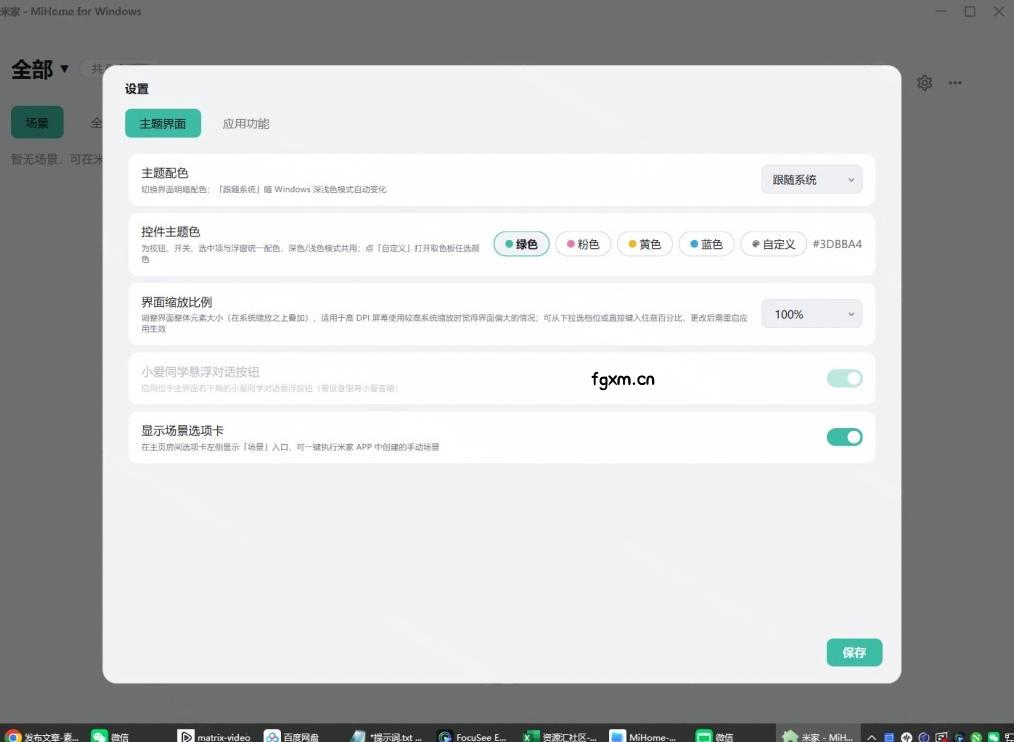1014x742 pixels.
Task: Open FocuSee from the taskbar
Action: tap(472, 736)
